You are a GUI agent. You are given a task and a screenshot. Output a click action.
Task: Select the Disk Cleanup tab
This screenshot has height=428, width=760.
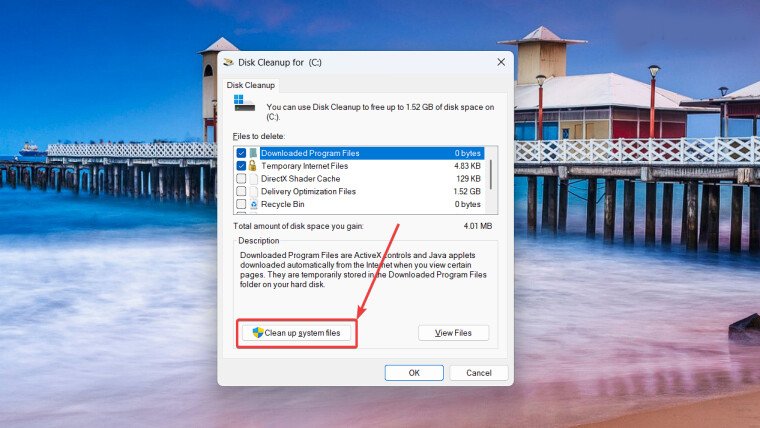251,85
